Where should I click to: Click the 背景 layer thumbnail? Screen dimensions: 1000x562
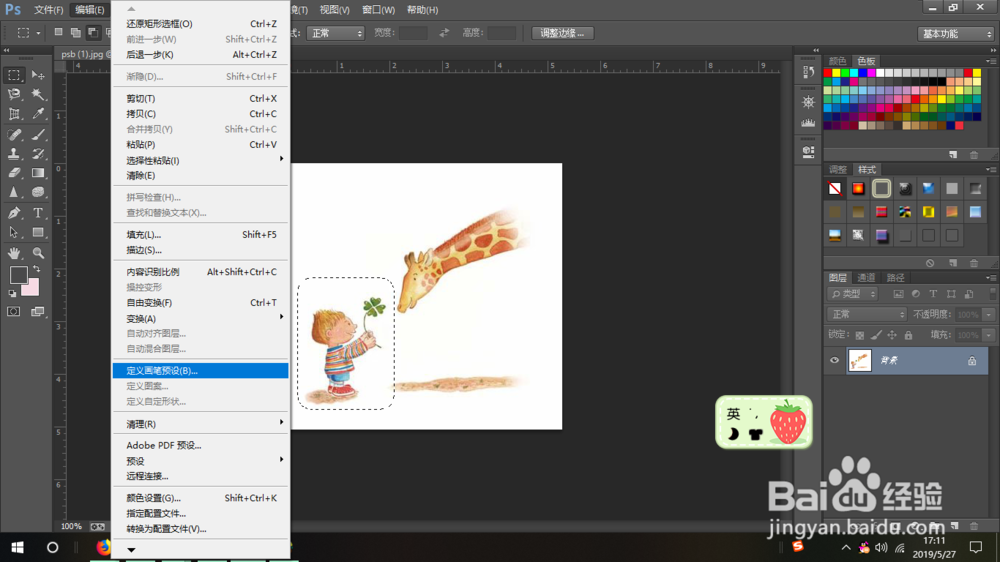860,360
